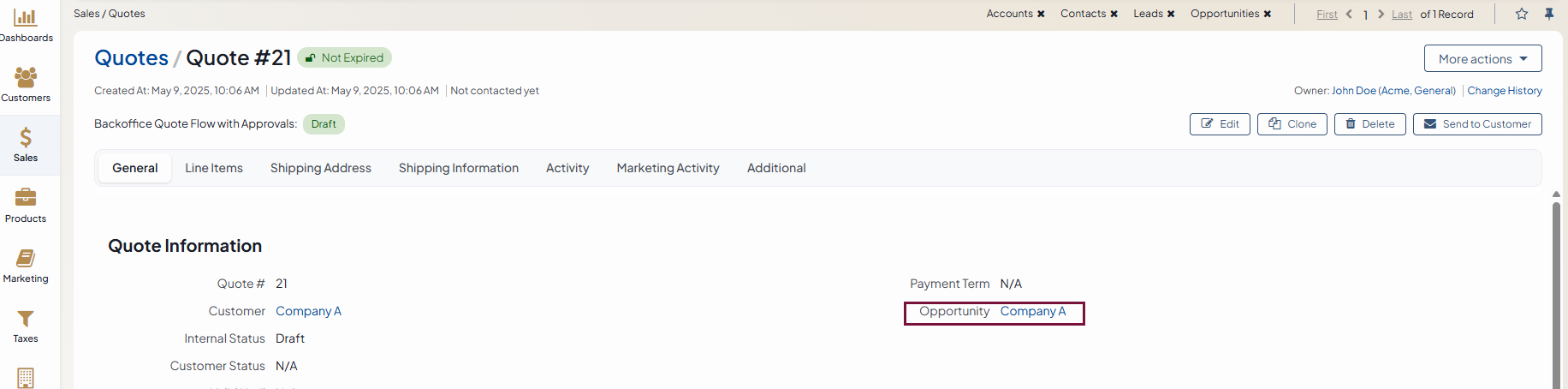The image size is (1568, 389).
Task: Switch to the Shipping Address tab
Action: [320, 168]
